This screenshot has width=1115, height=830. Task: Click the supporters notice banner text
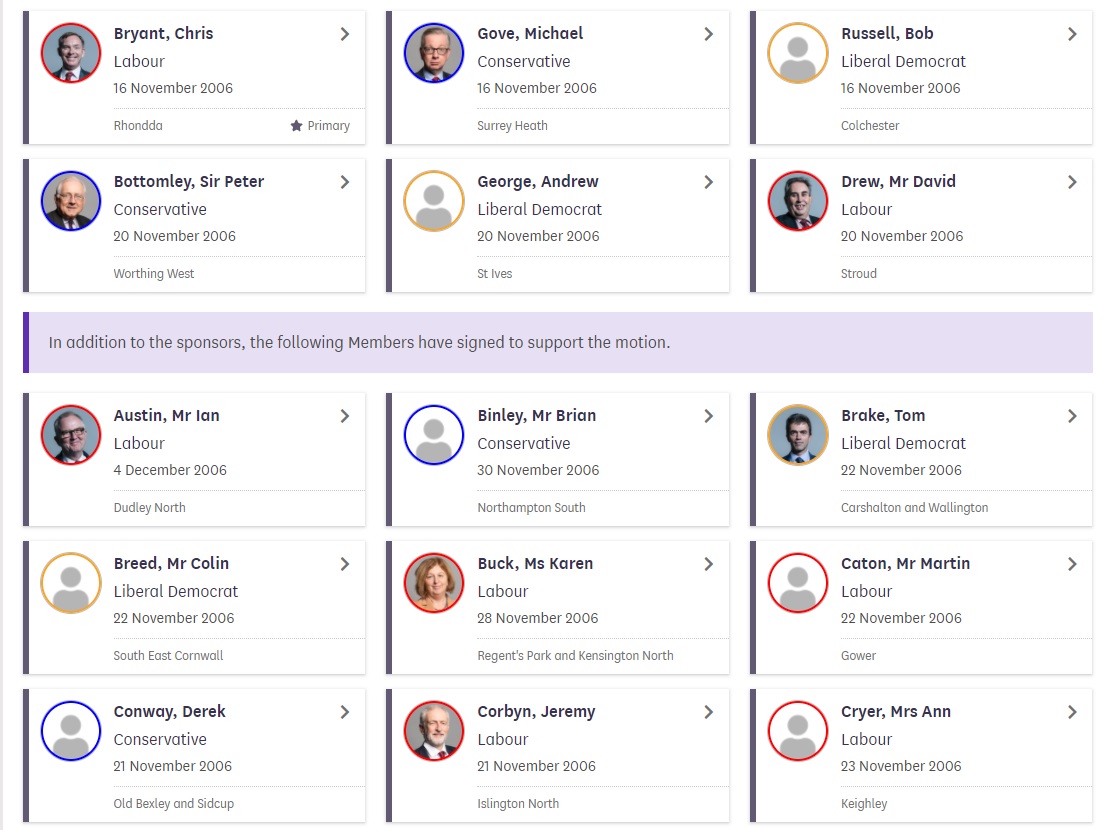click(359, 343)
